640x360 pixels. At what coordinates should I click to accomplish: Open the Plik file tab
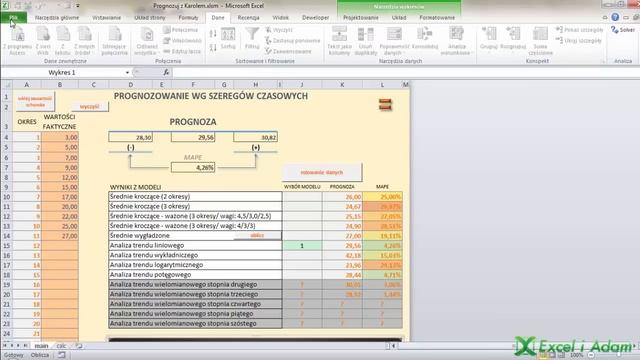point(13,18)
